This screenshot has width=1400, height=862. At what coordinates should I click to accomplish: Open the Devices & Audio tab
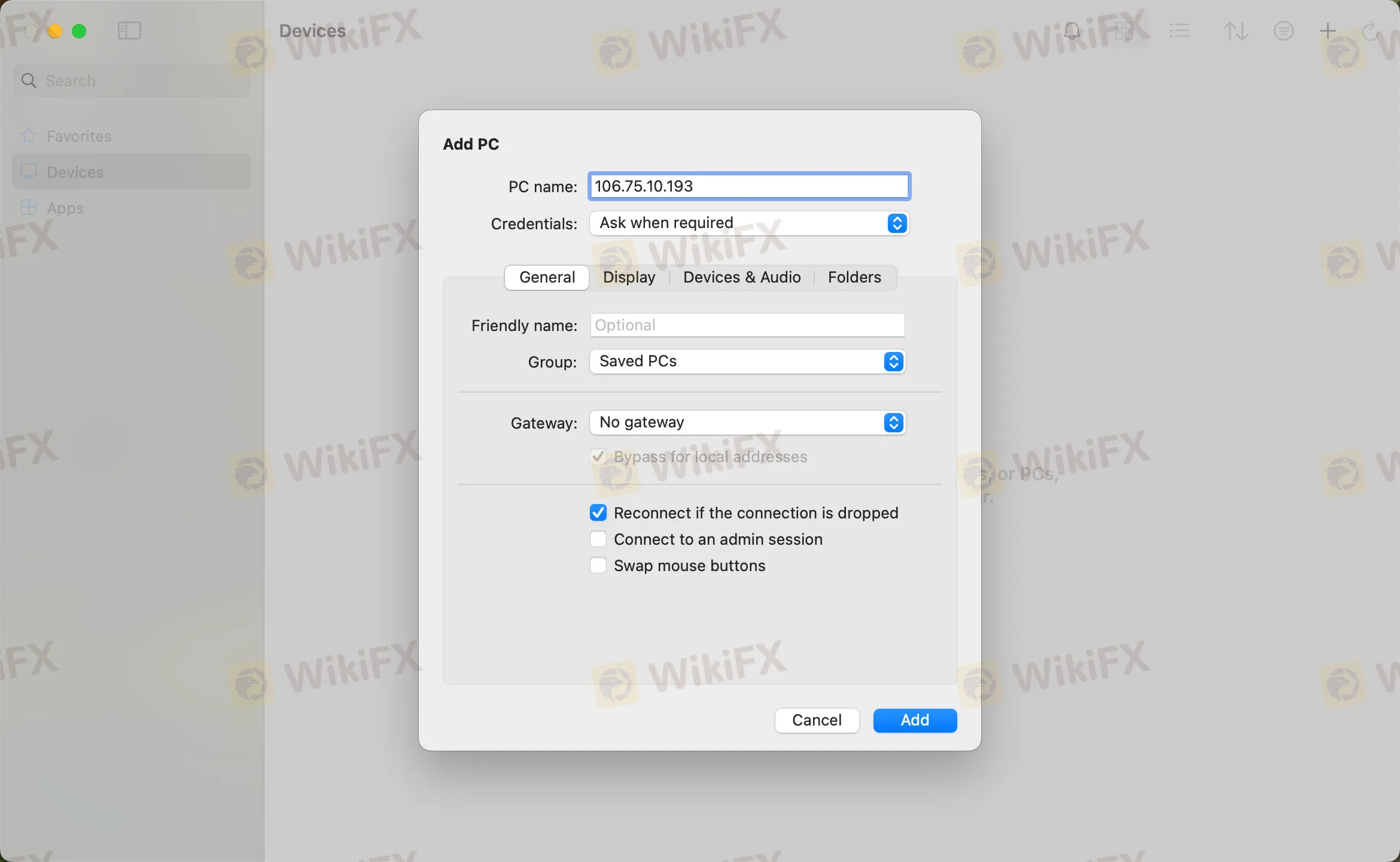741,277
